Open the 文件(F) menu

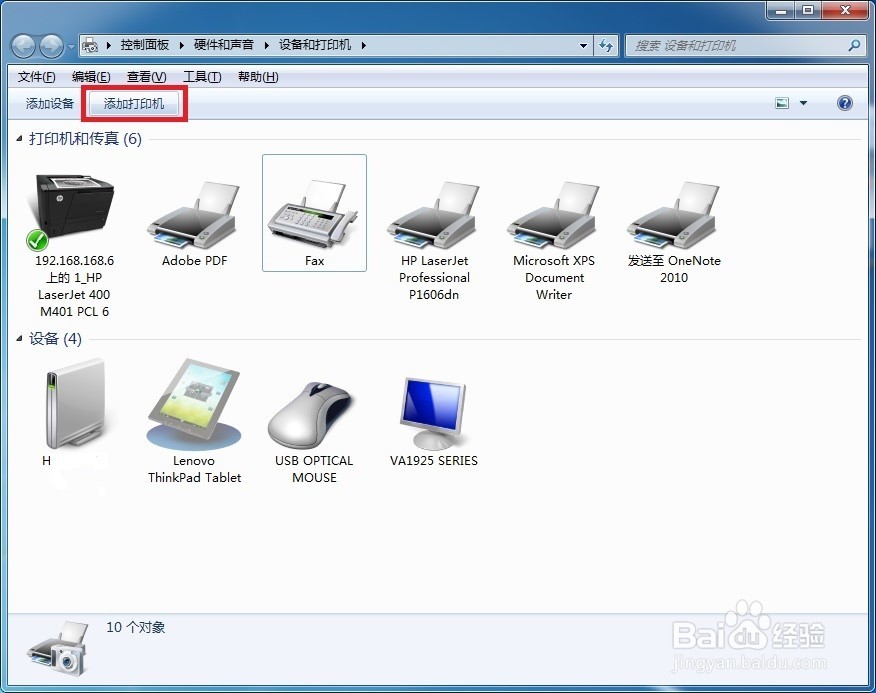click(36, 77)
